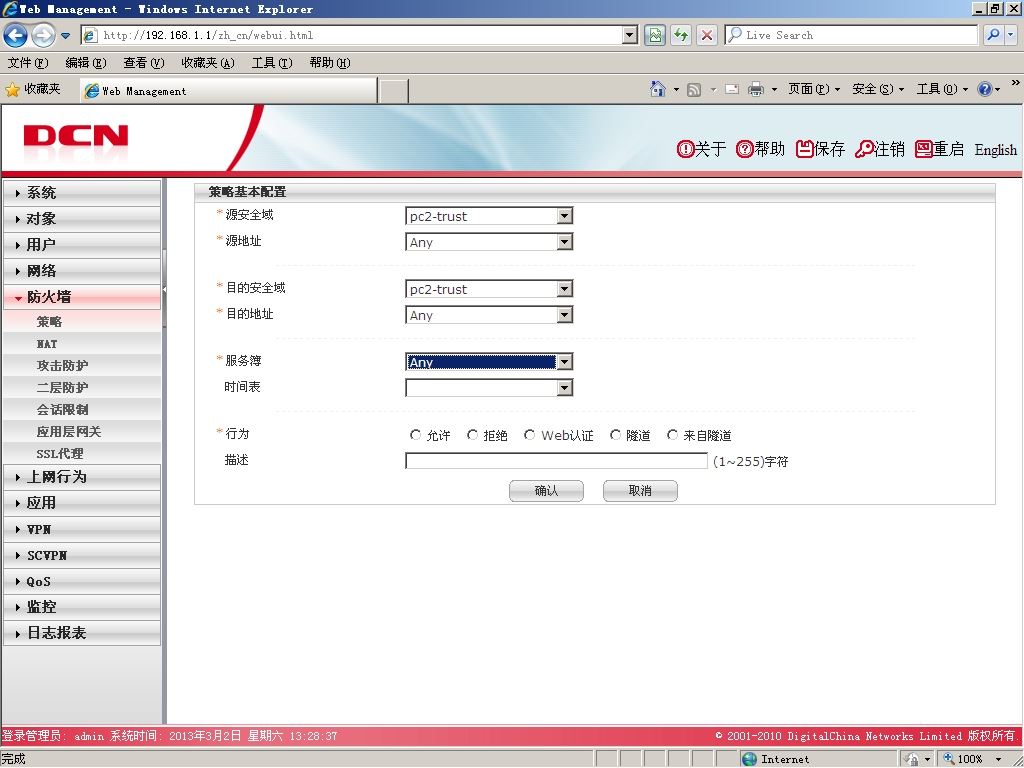Click the Print icon in command bar
The height and width of the screenshot is (768, 1024).
(x=756, y=89)
